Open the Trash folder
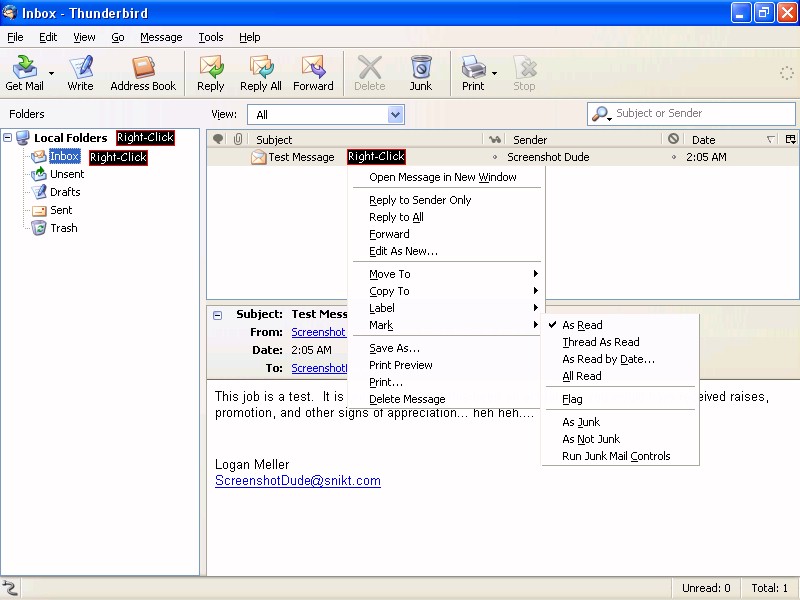Image resolution: width=800 pixels, height=600 pixels. pyautogui.click(x=64, y=228)
